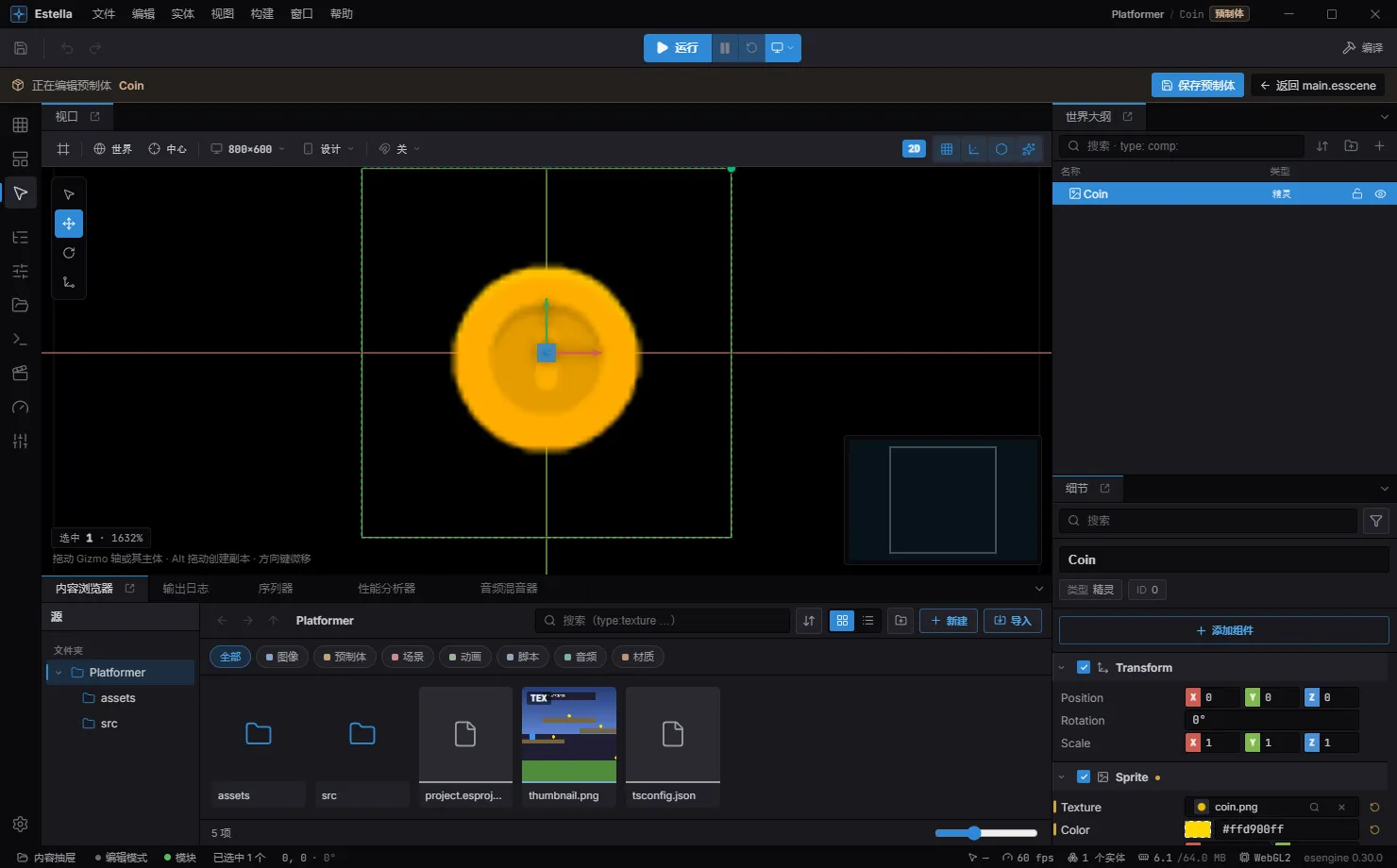Toggle the sparkle effects viewport button
Screen dimensions: 1397x868
[x=1029, y=149]
